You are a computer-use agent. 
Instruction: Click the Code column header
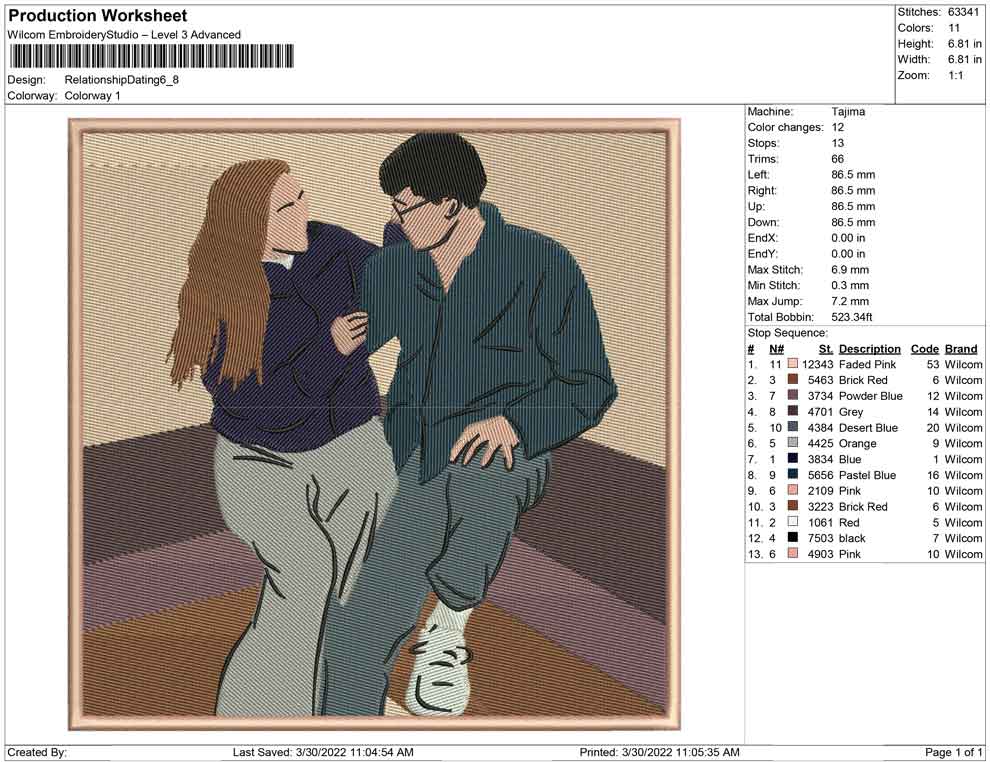pyautogui.click(x=924, y=349)
